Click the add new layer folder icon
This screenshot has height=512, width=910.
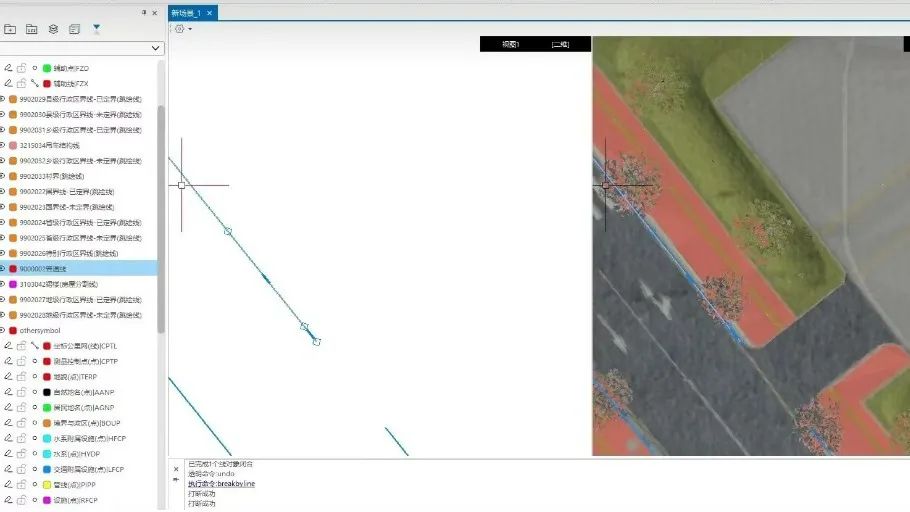(10, 29)
